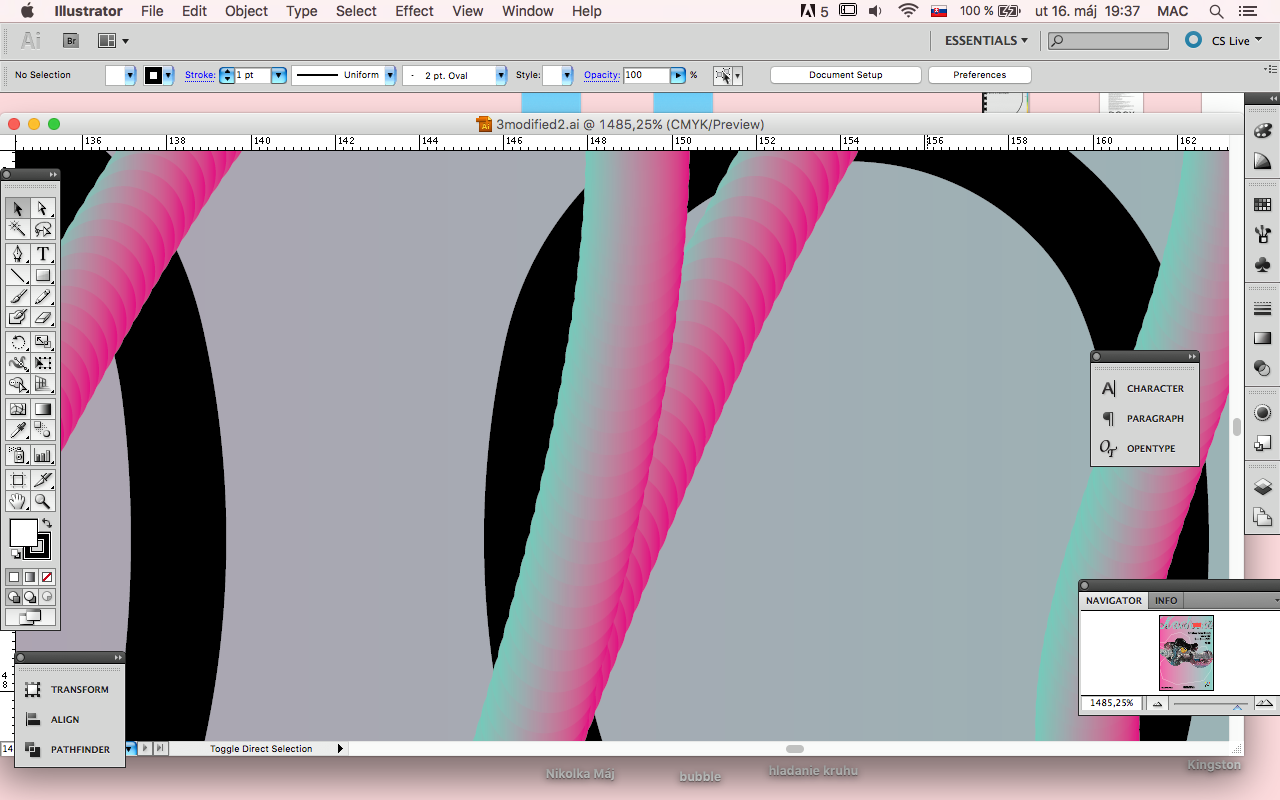Select the Free Transform tool
The height and width of the screenshot is (800, 1280).
point(42,363)
